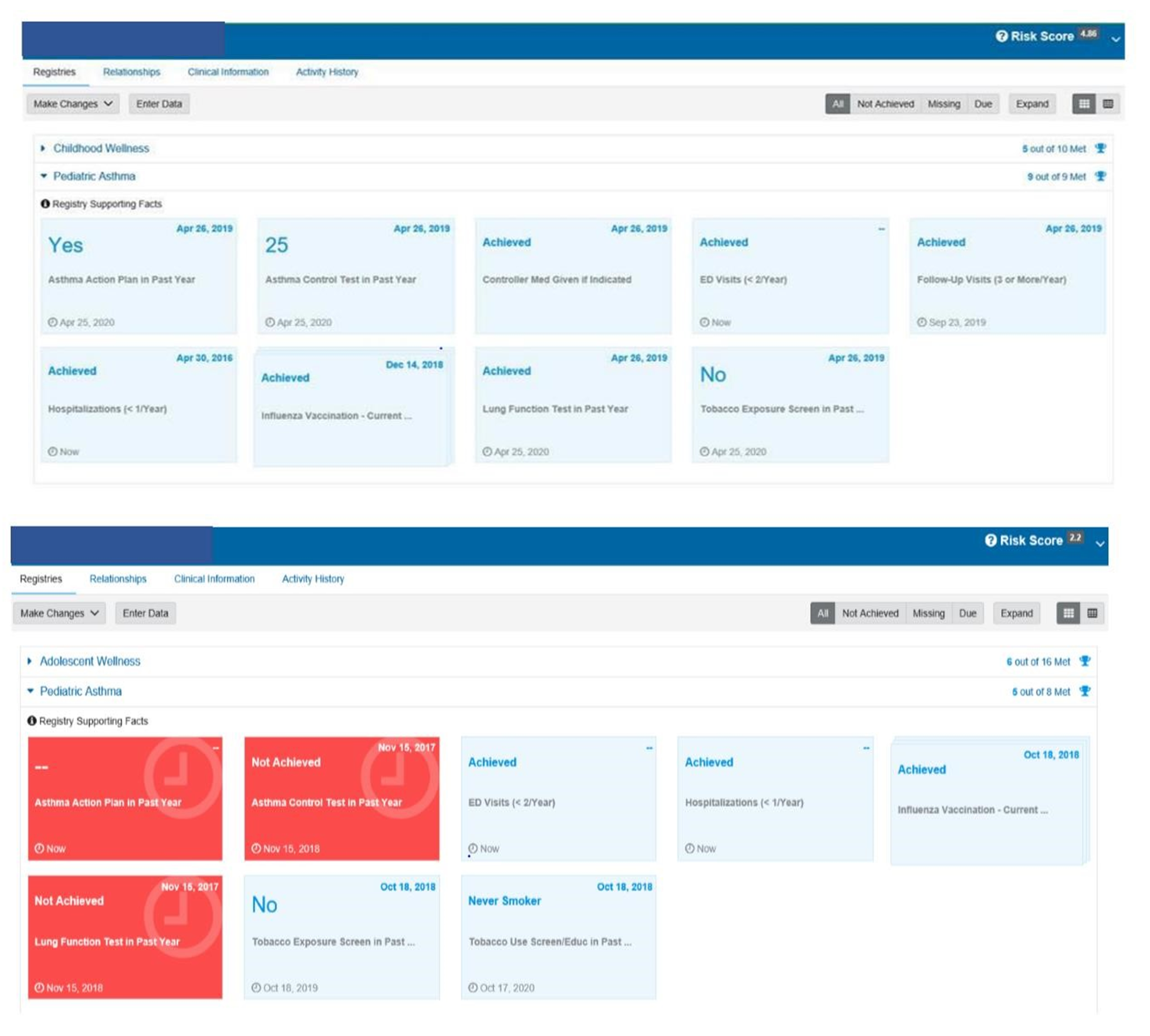Open Relationships tab in upper panel
Screen dimensions: 1150x1036
(132, 72)
